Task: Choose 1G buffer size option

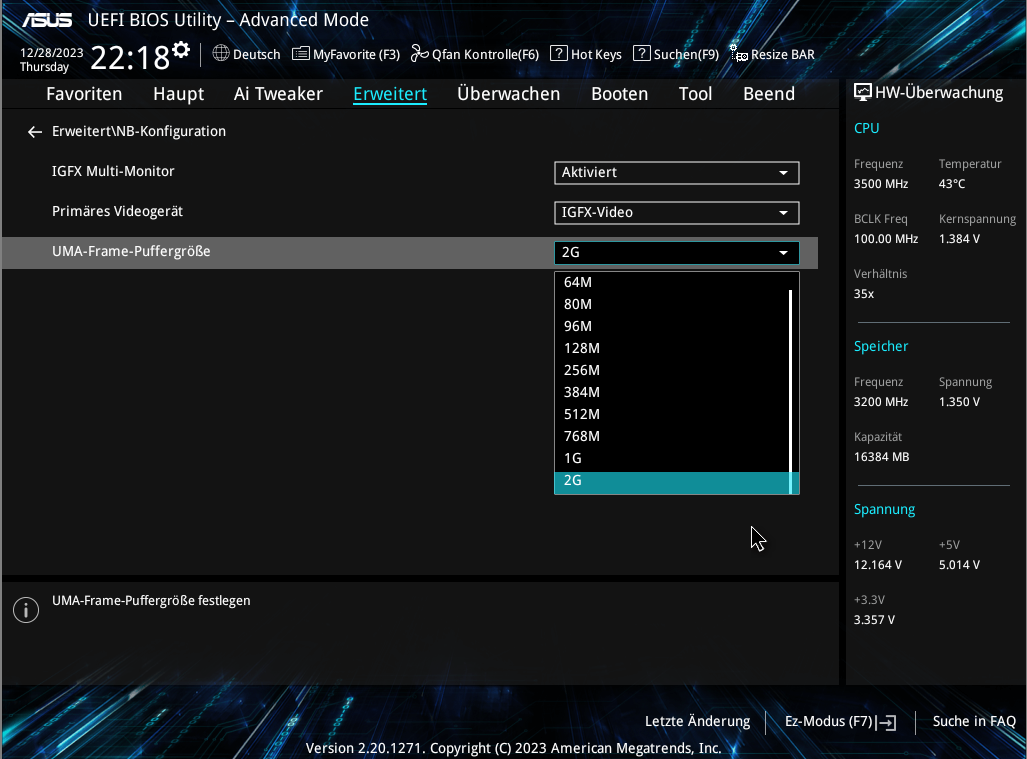Action: pos(672,458)
